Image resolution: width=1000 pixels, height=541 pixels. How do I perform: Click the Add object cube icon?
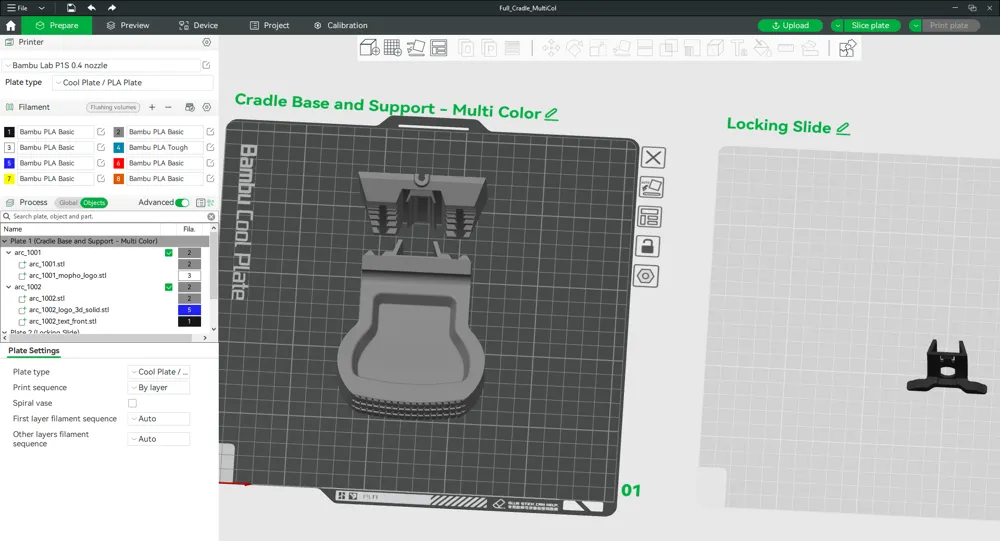point(370,48)
